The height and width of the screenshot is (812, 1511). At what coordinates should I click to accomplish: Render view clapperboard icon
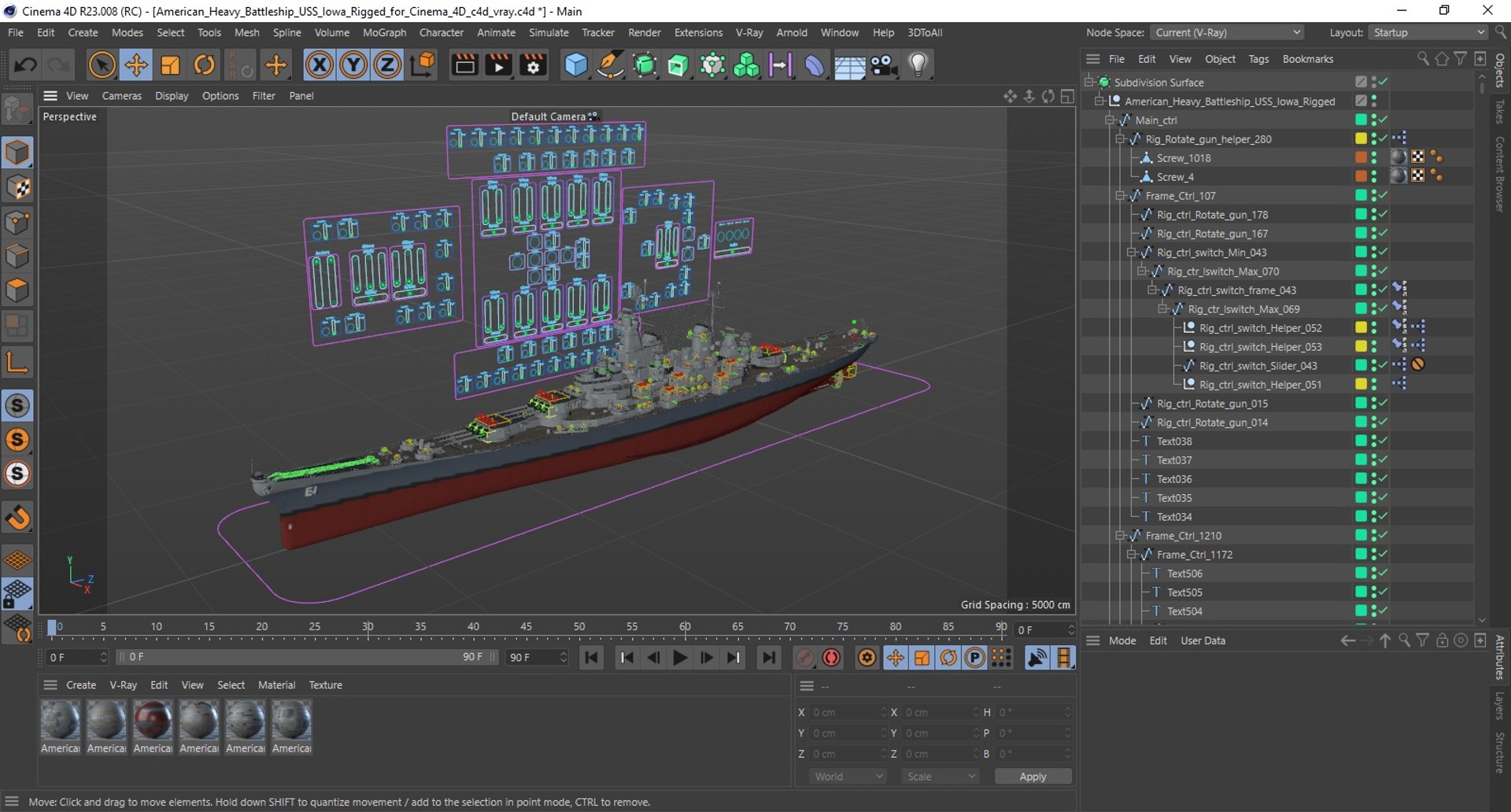tap(464, 65)
